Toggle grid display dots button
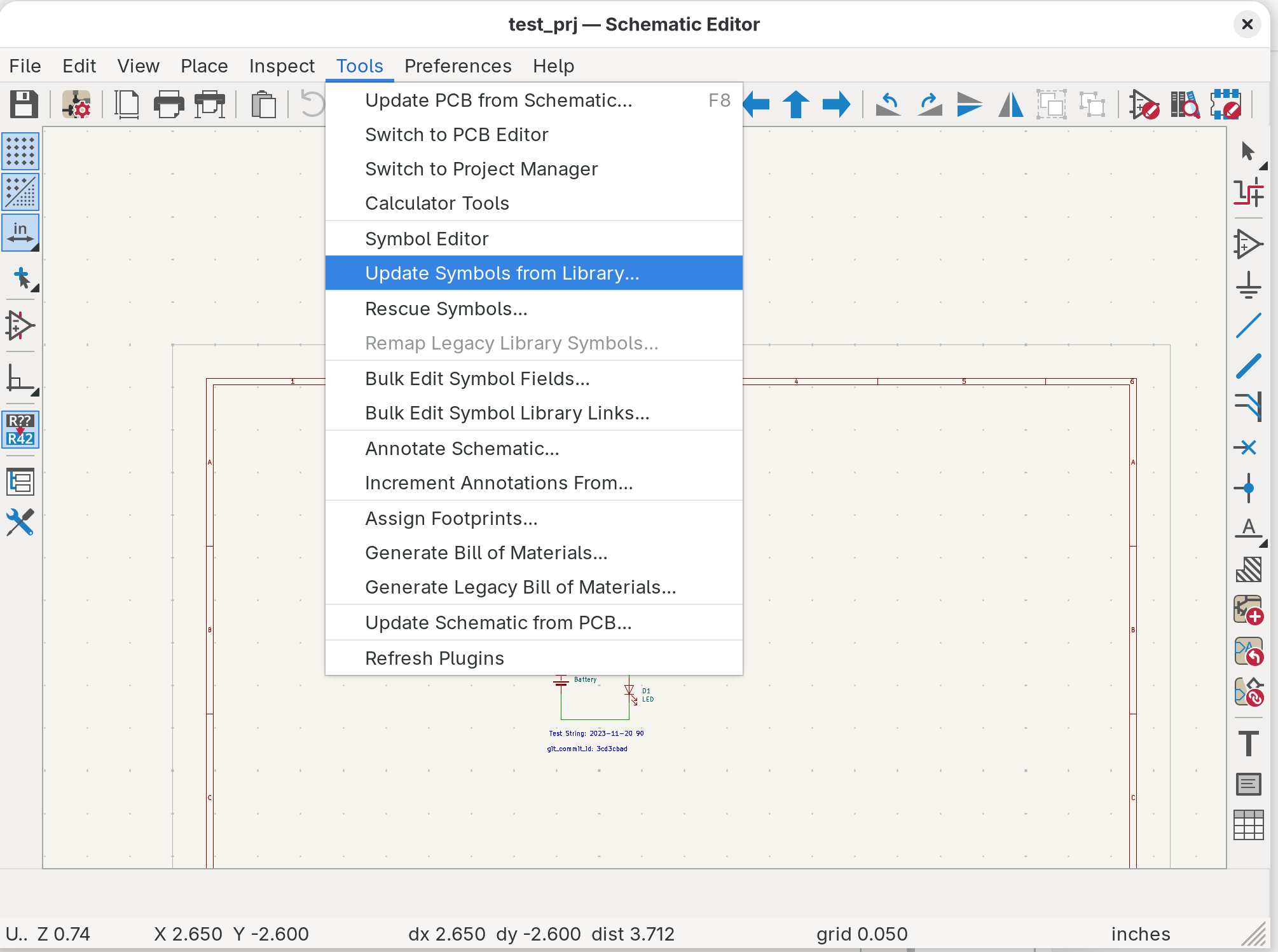 click(20, 151)
